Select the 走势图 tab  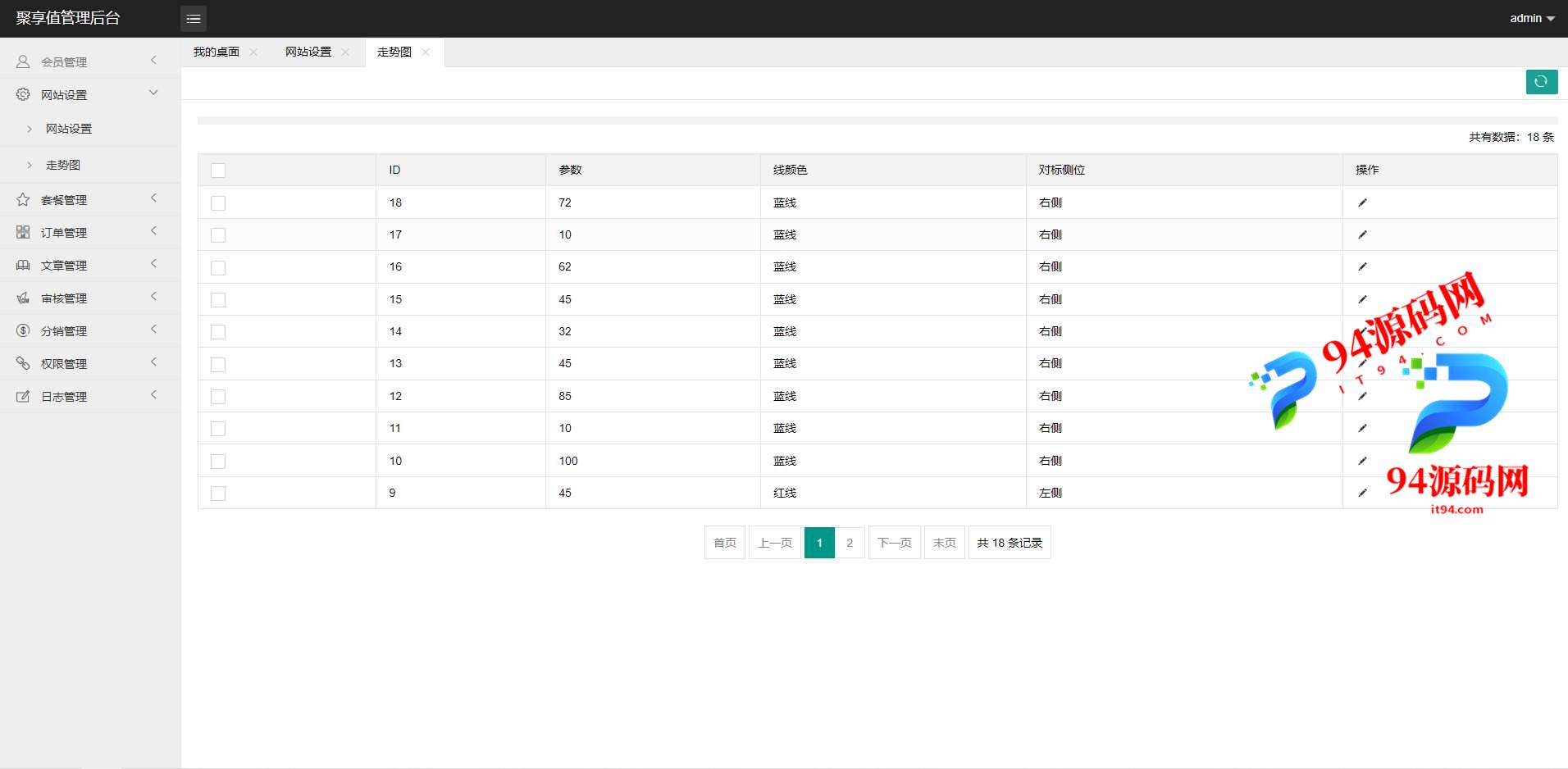(394, 52)
